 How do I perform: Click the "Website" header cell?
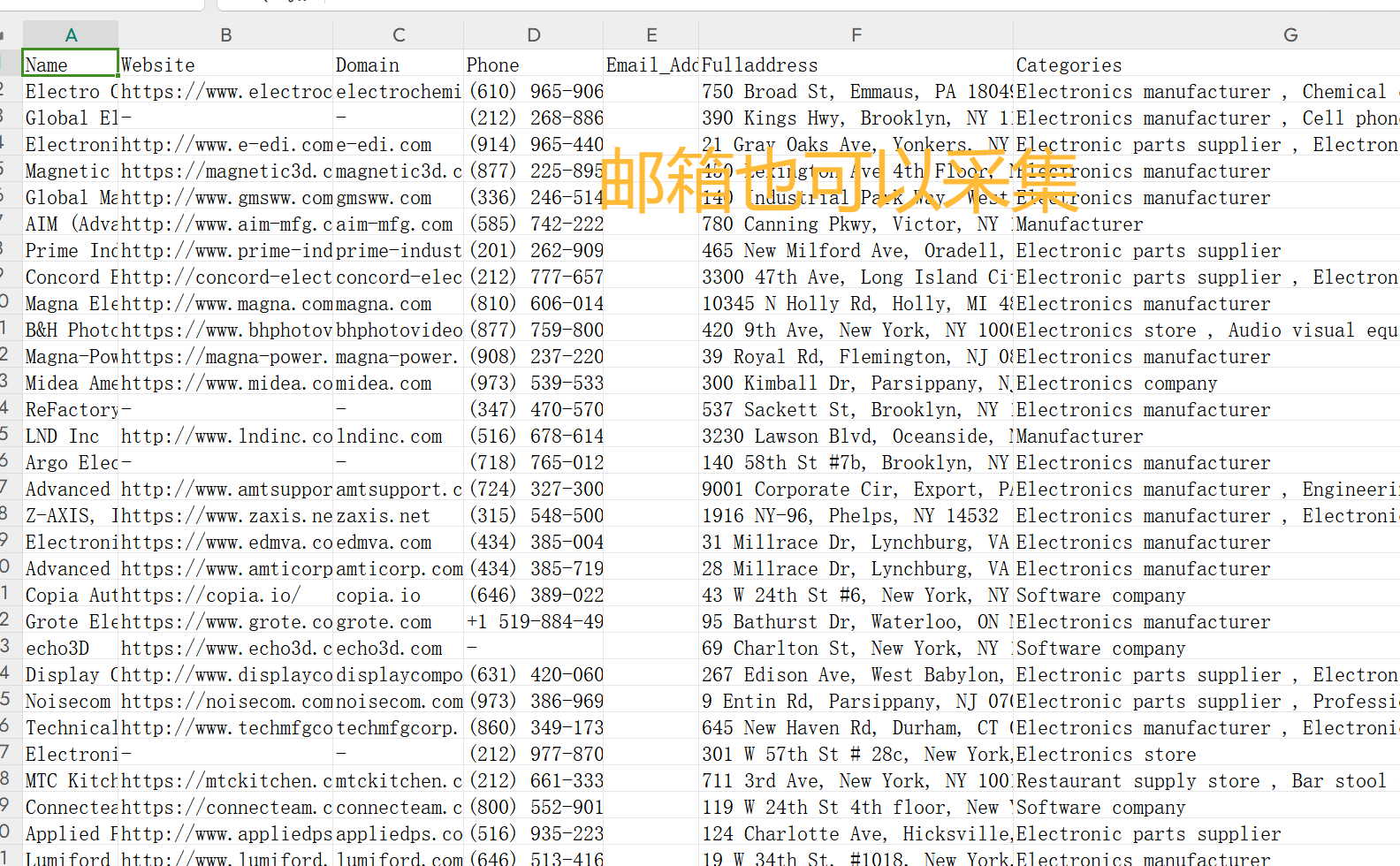tap(226, 65)
